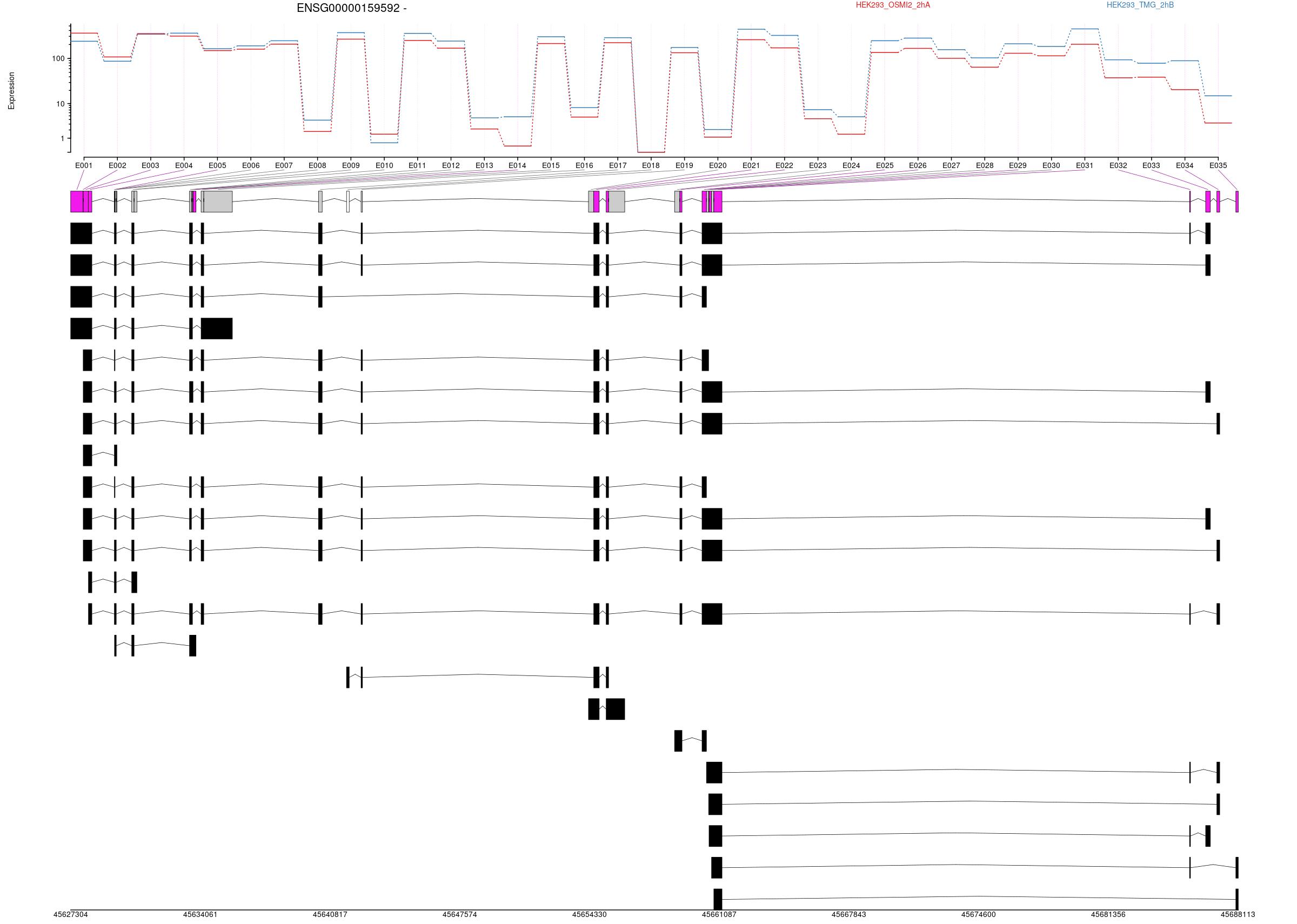Click the 100 tick on expression axis

58,58
